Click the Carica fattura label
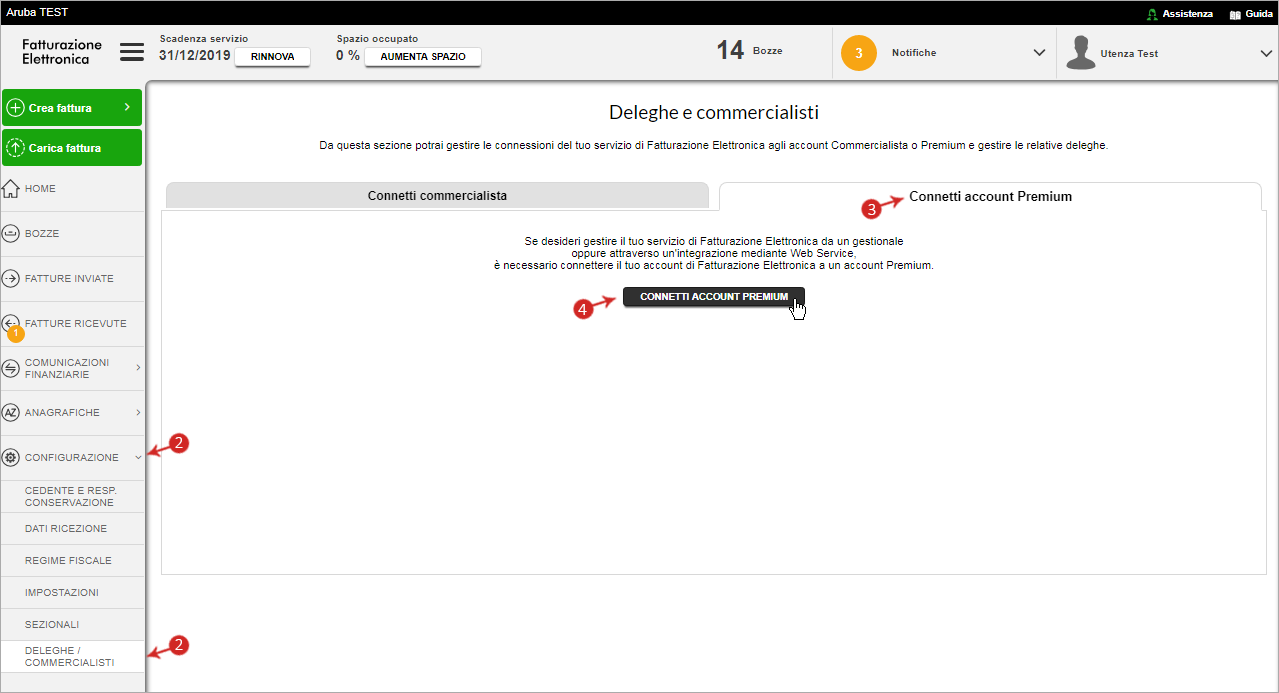 click(x=65, y=148)
